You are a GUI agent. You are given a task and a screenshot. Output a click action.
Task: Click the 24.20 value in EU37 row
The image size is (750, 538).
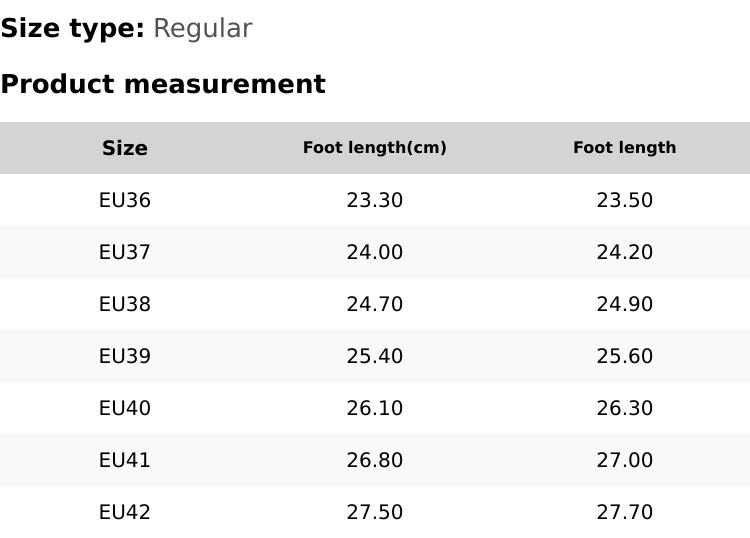coord(624,252)
